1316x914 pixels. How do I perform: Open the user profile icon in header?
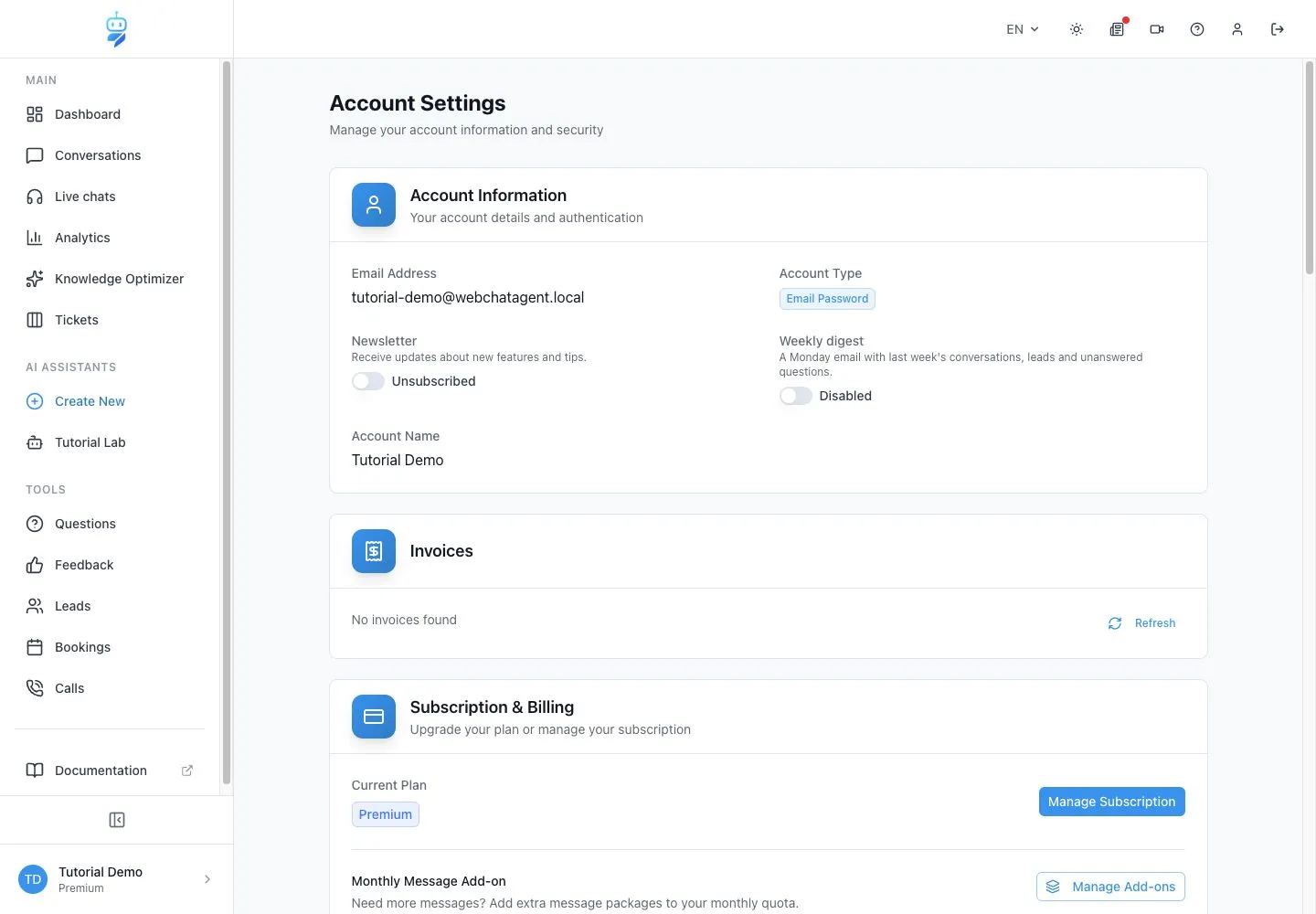(1237, 29)
